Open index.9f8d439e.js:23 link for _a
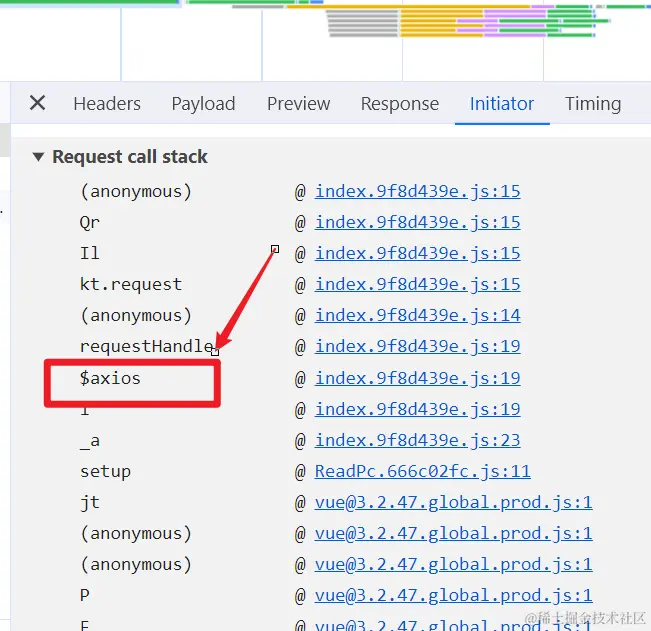Screen dimensions: 651x631 click(x=418, y=440)
